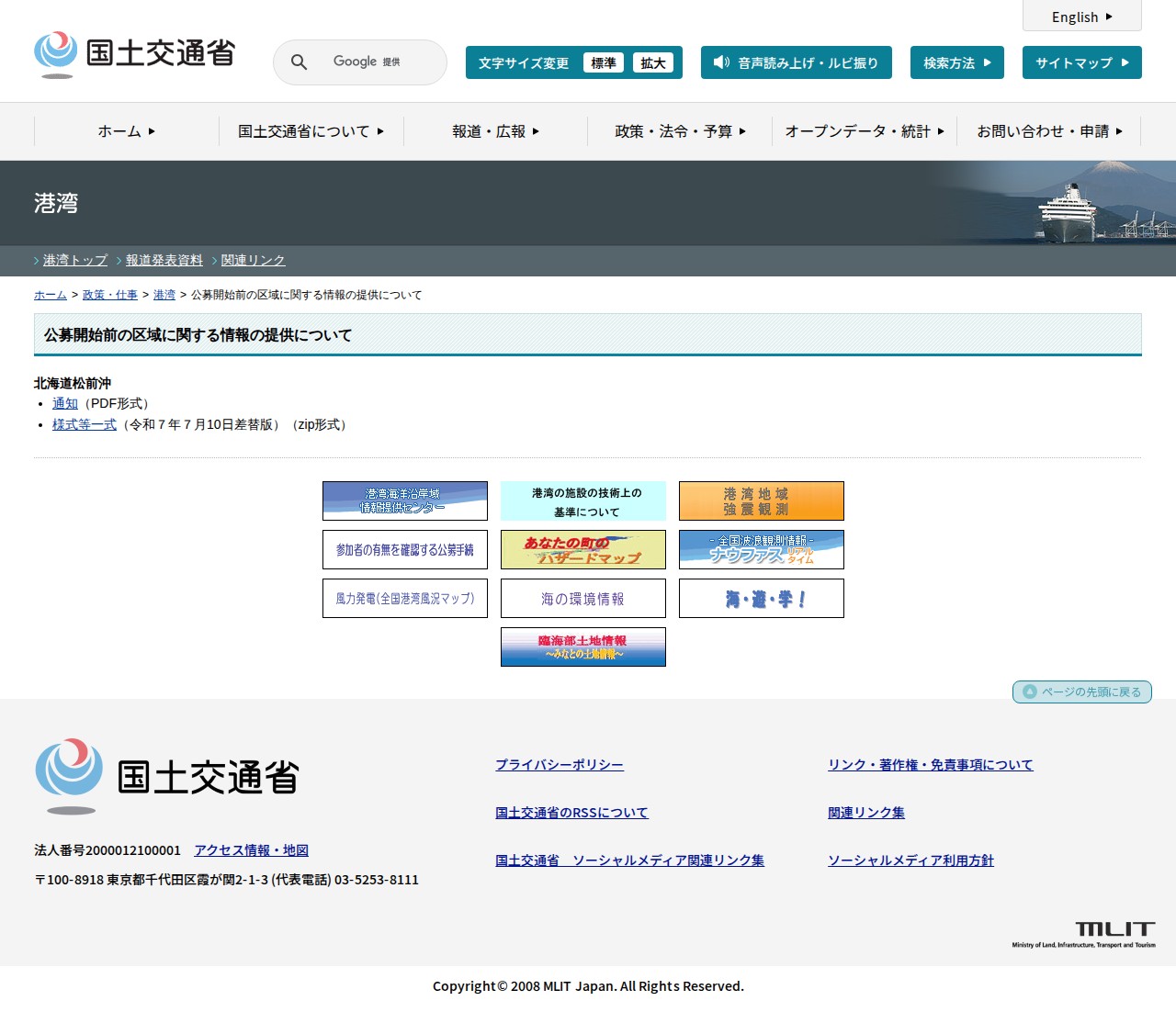Open the 通知 PDF link
The image size is (1176, 1012).
pos(65,403)
